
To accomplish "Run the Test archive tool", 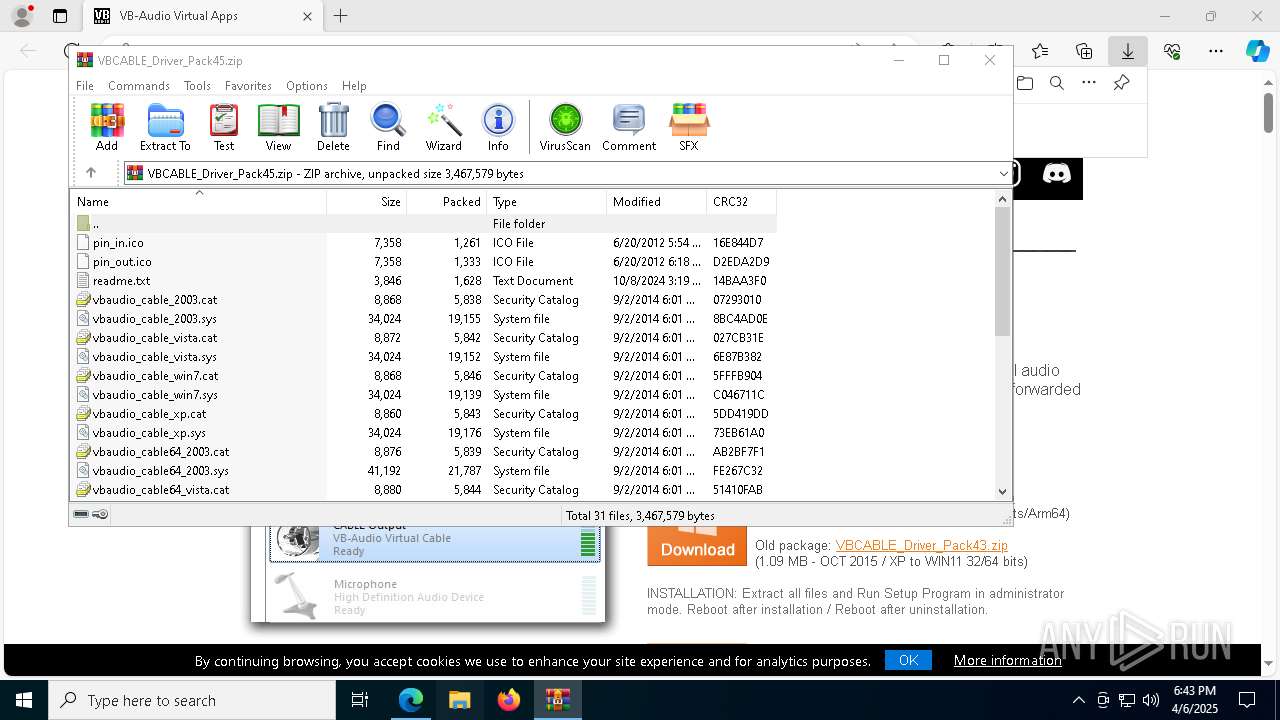I will point(224,126).
